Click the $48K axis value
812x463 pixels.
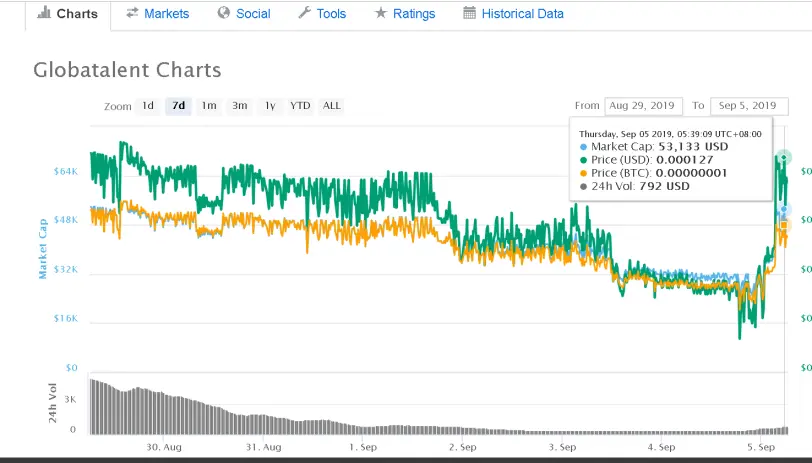66,220
